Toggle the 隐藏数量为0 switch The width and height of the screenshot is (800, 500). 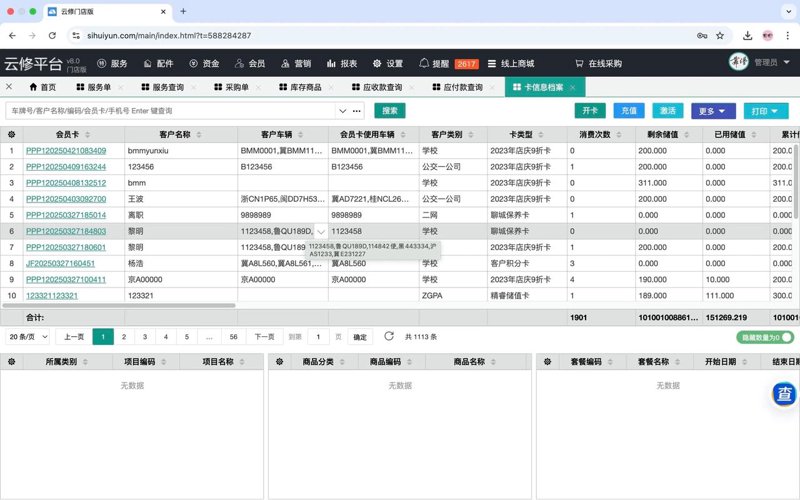click(765, 337)
